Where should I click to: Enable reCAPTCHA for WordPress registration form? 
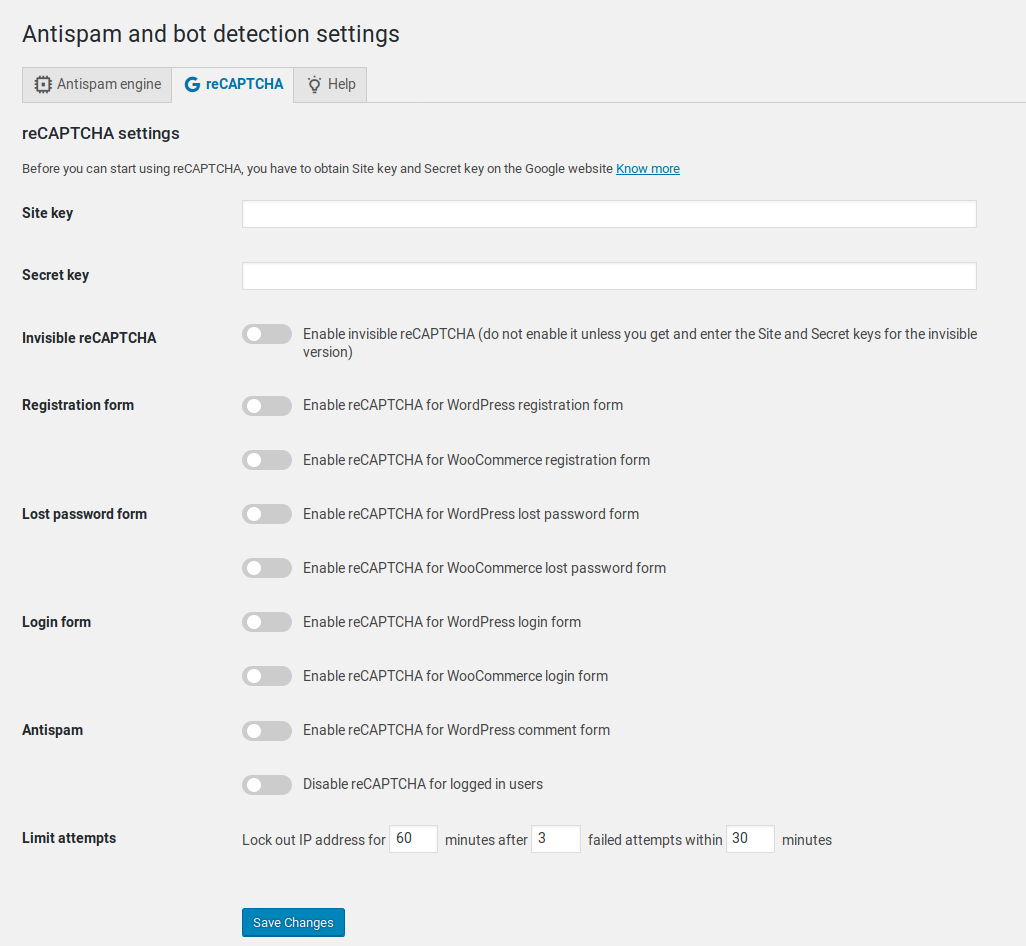[266, 406]
